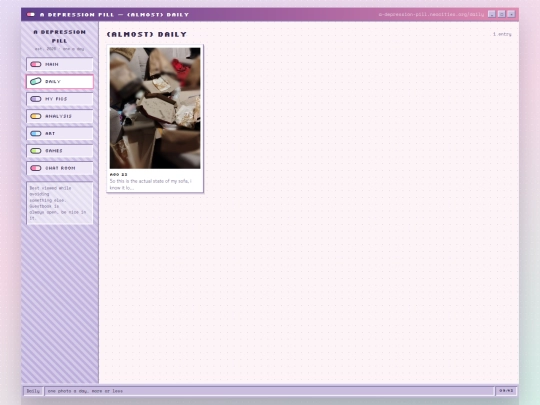Click the '1 entry' counter text
Image resolution: width=540 pixels, height=405 pixels.
click(502, 34)
